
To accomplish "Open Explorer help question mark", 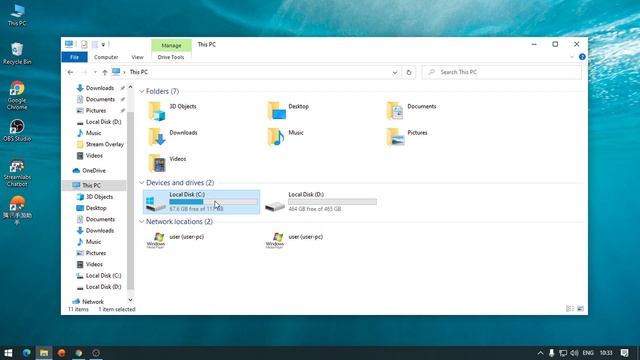I will (x=582, y=57).
